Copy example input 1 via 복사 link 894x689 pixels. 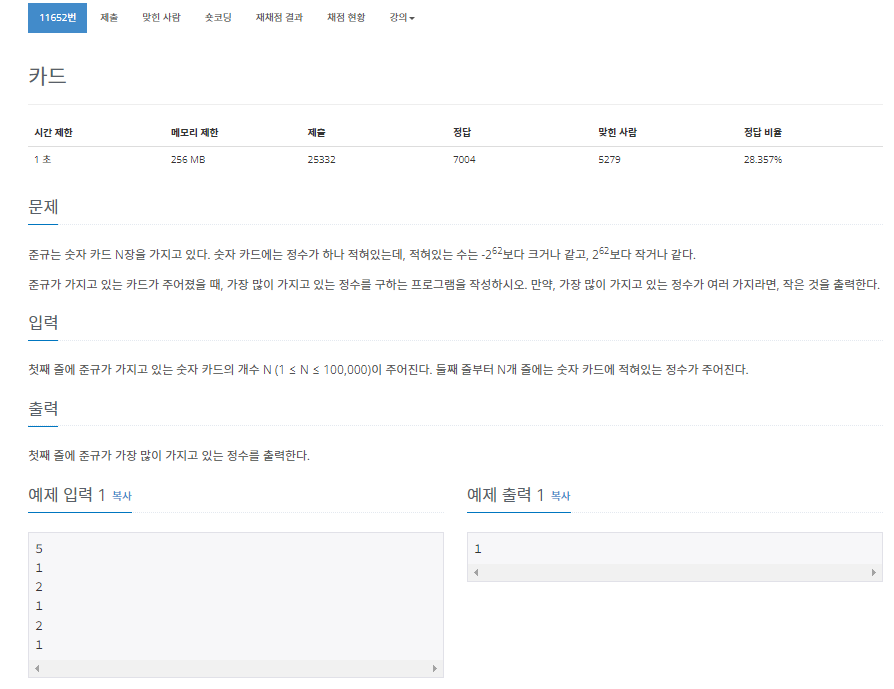pyautogui.click(x=121, y=496)
